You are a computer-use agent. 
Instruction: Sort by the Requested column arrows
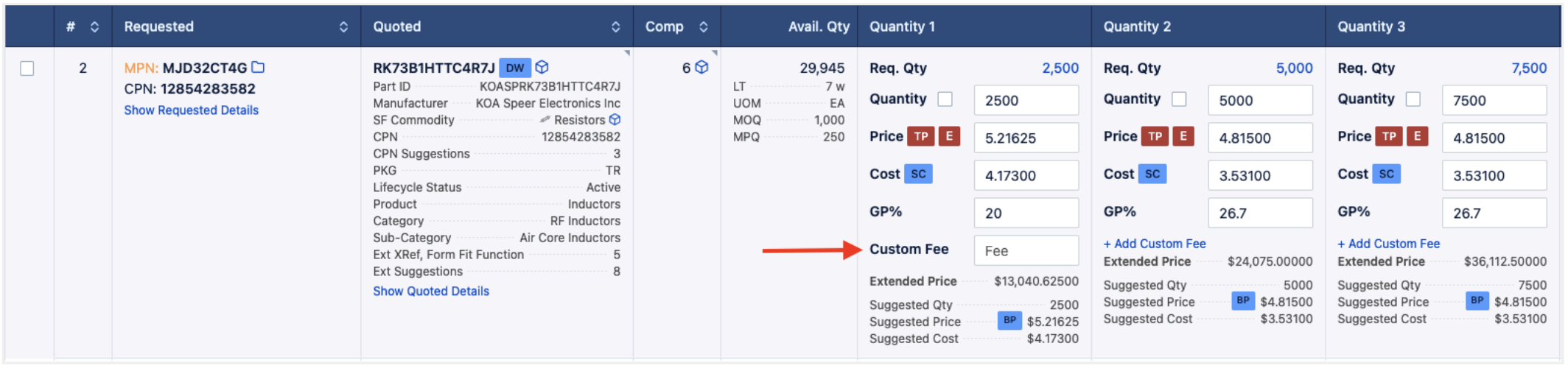[343, 27]
